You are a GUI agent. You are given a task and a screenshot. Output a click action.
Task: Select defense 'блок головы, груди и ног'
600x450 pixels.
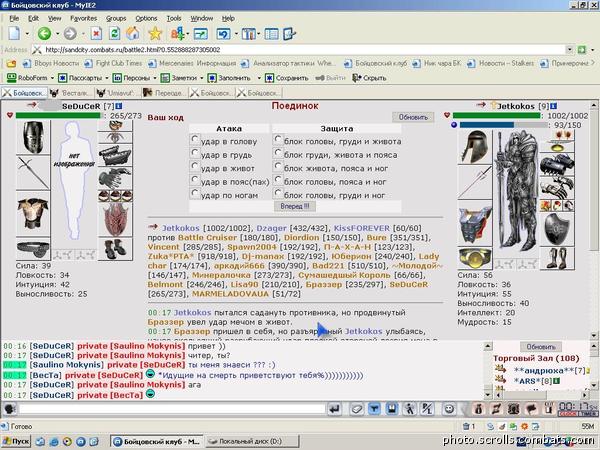[278, 193]
